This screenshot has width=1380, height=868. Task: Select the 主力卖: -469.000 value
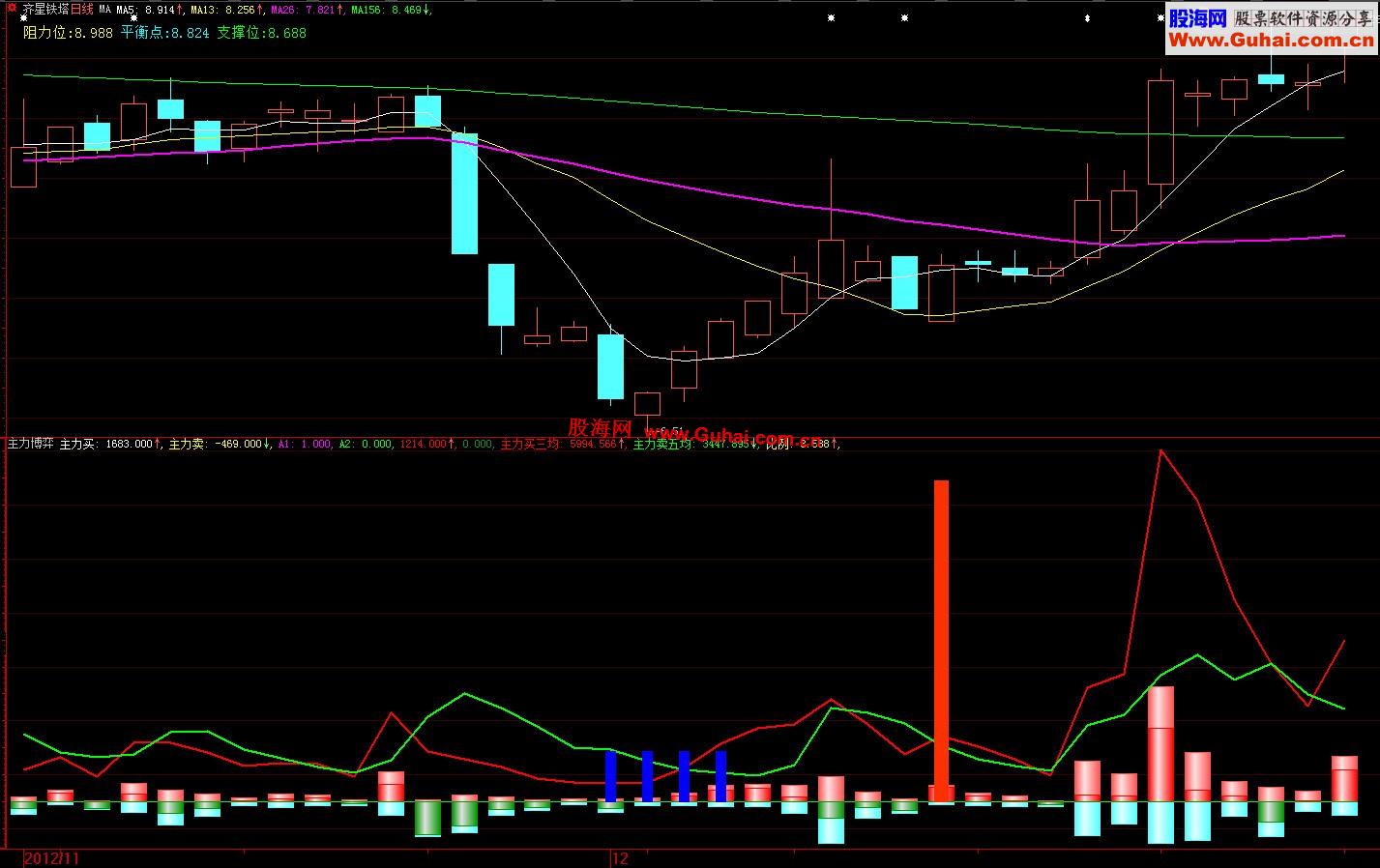220,444
